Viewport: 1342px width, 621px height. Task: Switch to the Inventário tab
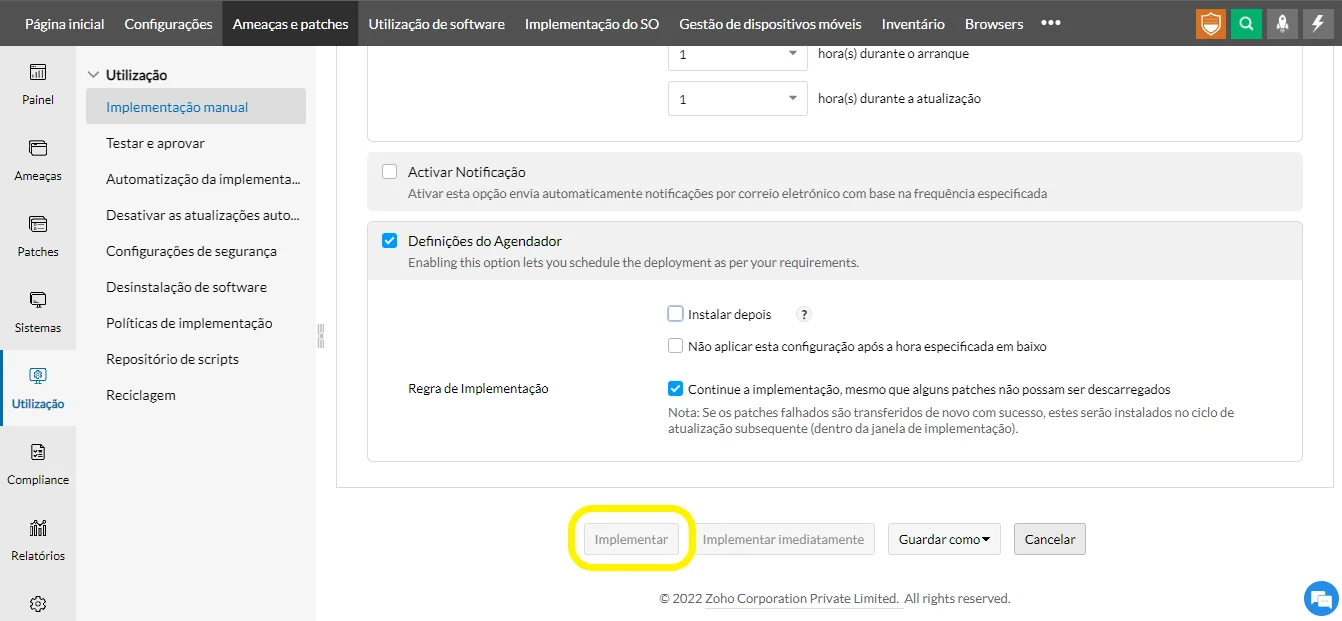[x=912, y=24]
